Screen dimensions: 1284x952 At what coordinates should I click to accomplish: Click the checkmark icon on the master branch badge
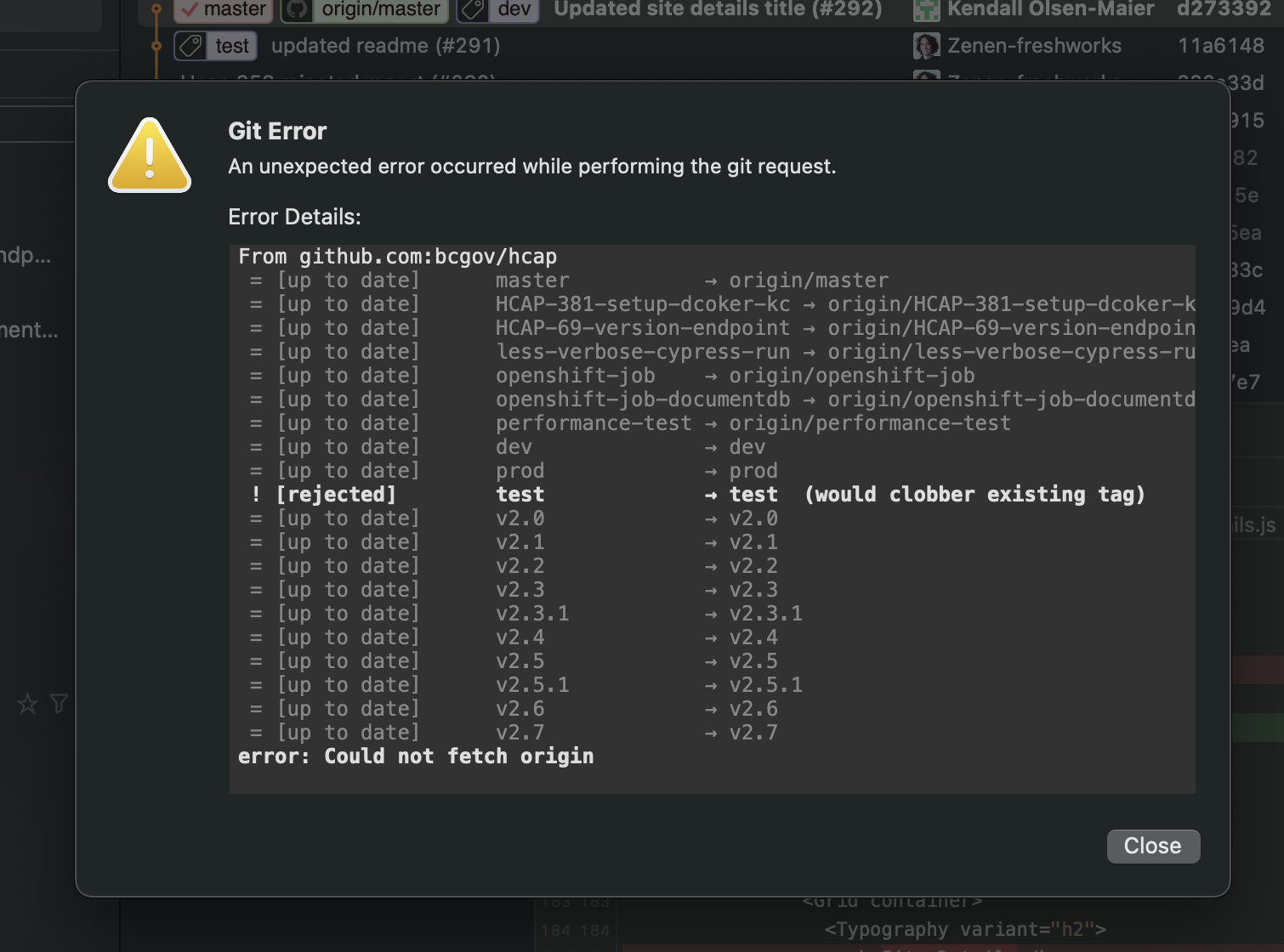point(190,9)
